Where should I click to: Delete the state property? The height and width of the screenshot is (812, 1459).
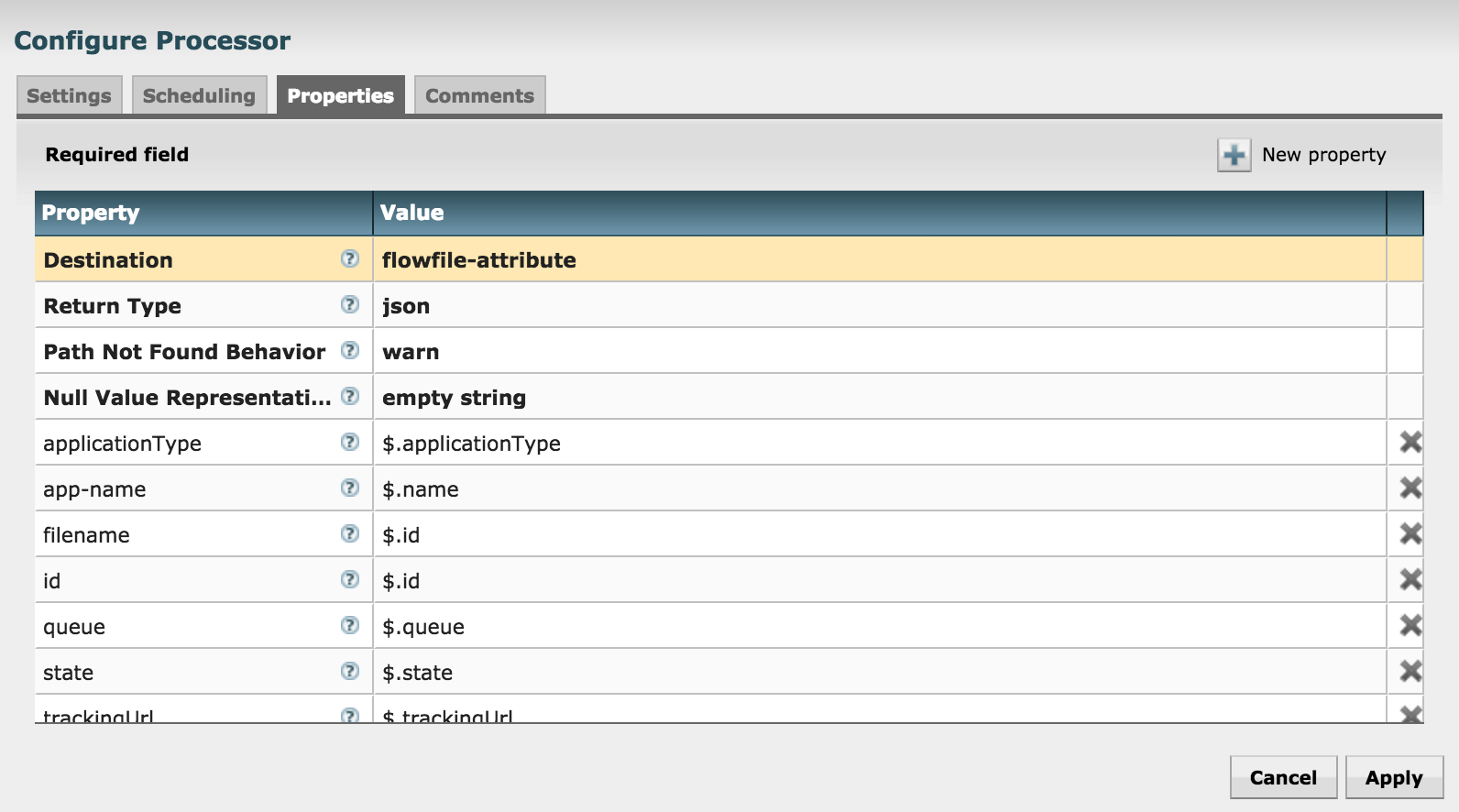[1410, 672]
